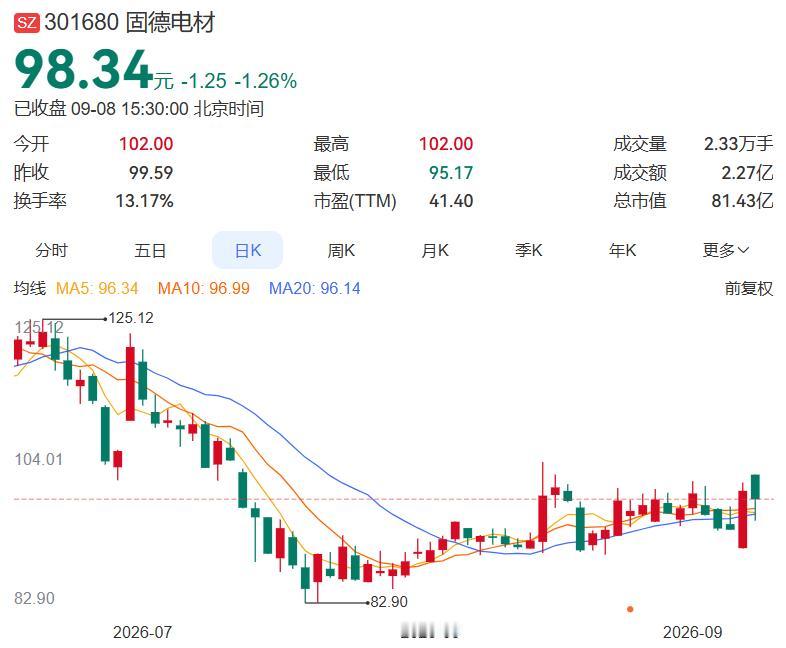Select the 周K tab
This screenshot has width=786, height=648.
pos(341,250)
